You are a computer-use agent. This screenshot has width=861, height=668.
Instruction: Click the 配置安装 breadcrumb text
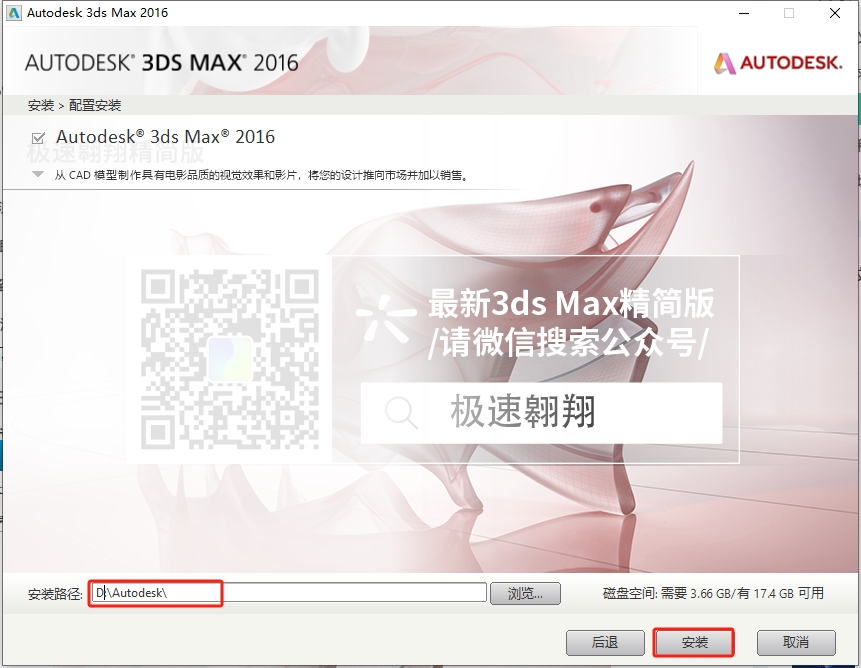(x=95, y=105)
